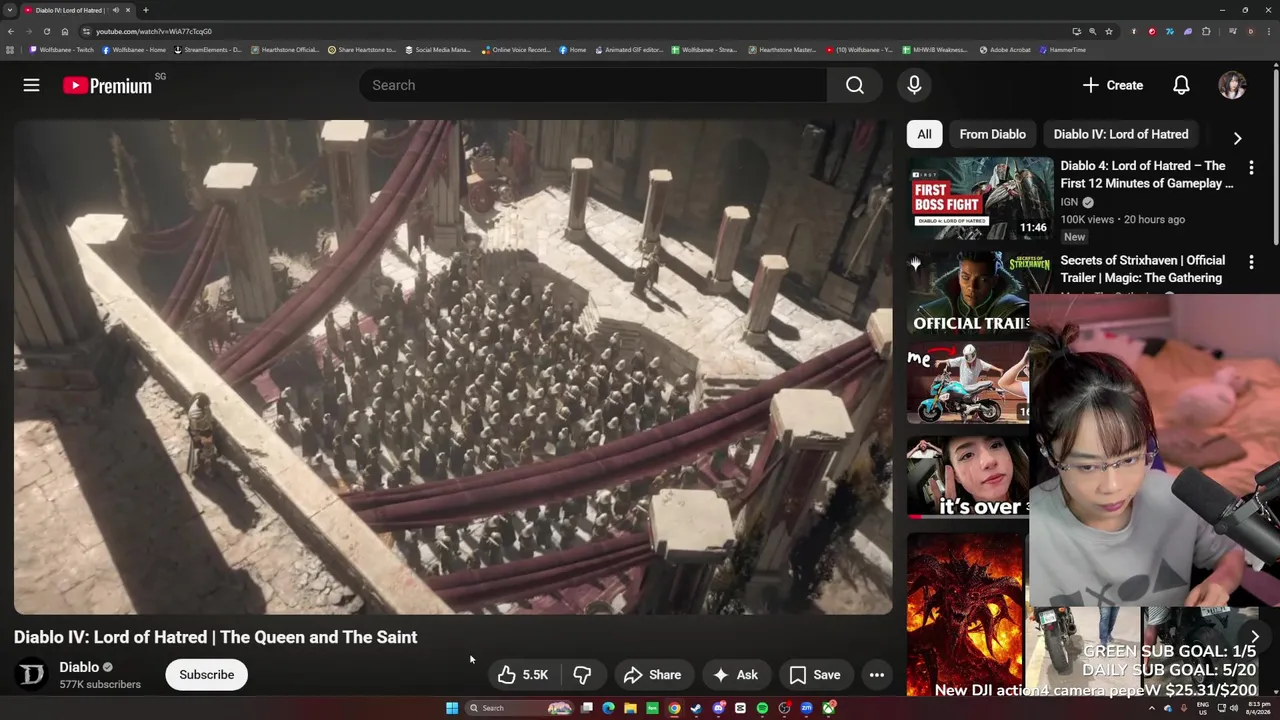
Task: Open Diablo 4 First 12 Minutes title
Action: [x=1146, y=174]
